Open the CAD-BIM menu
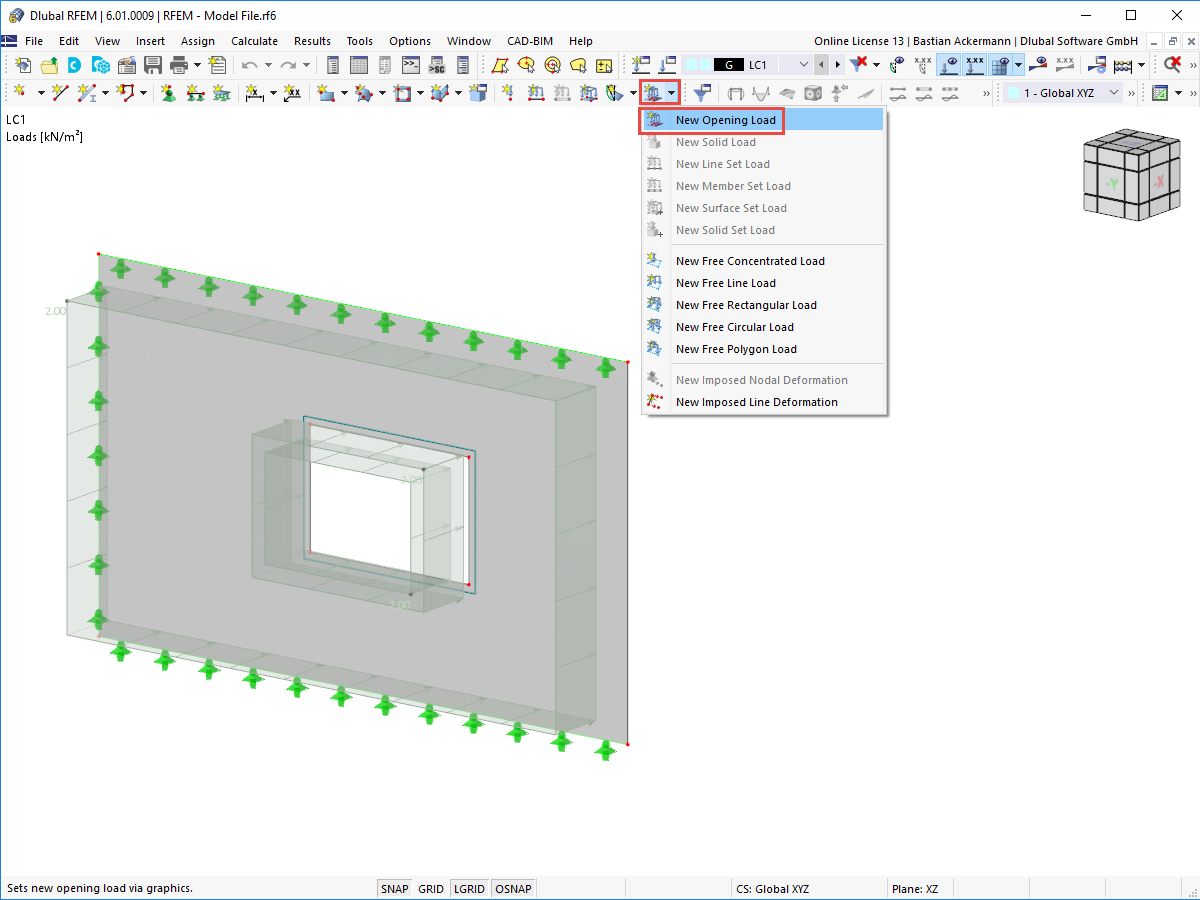 pos(529,41)
